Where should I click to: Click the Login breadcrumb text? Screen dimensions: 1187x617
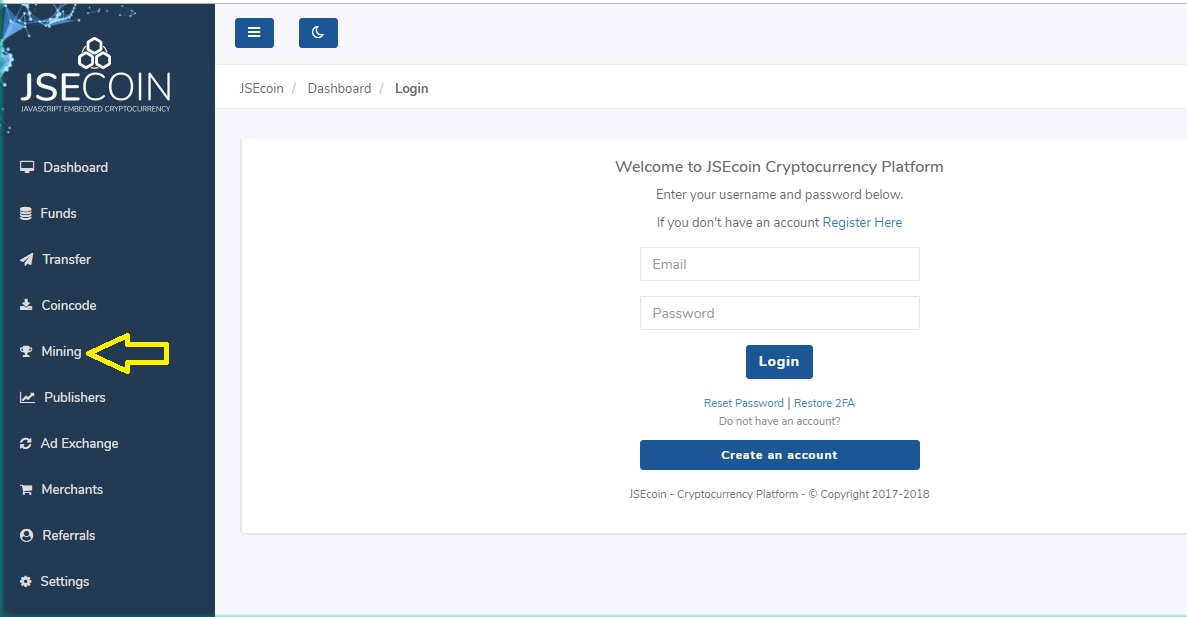[411, 89]
